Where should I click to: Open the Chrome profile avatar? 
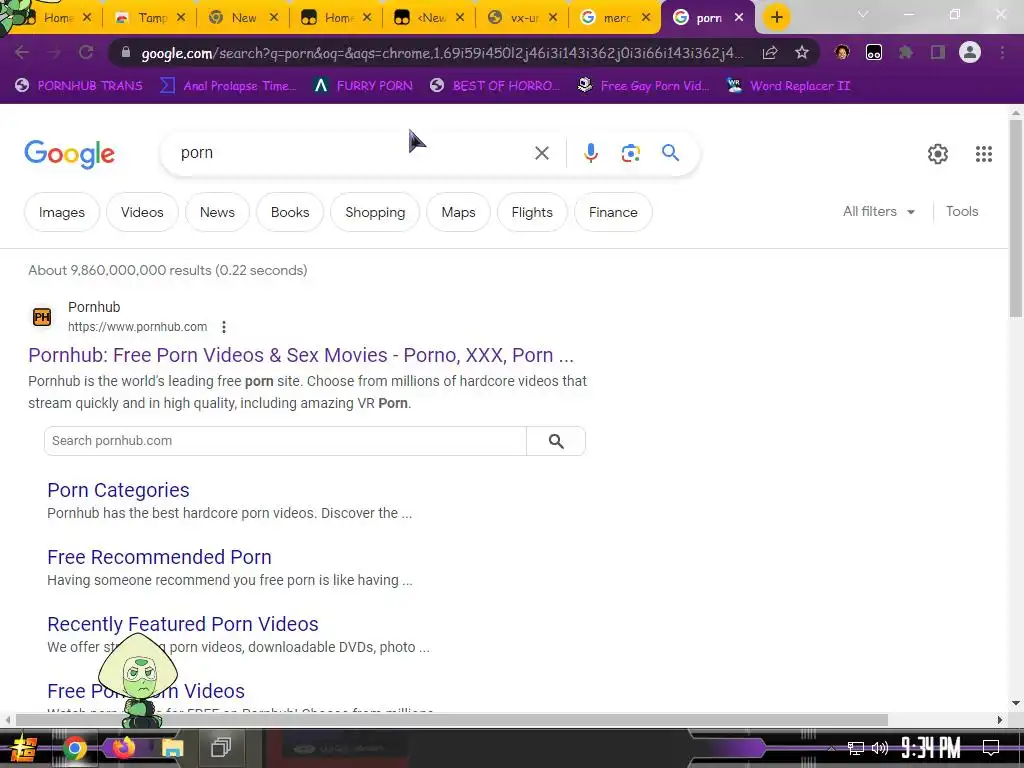[970, 52]
